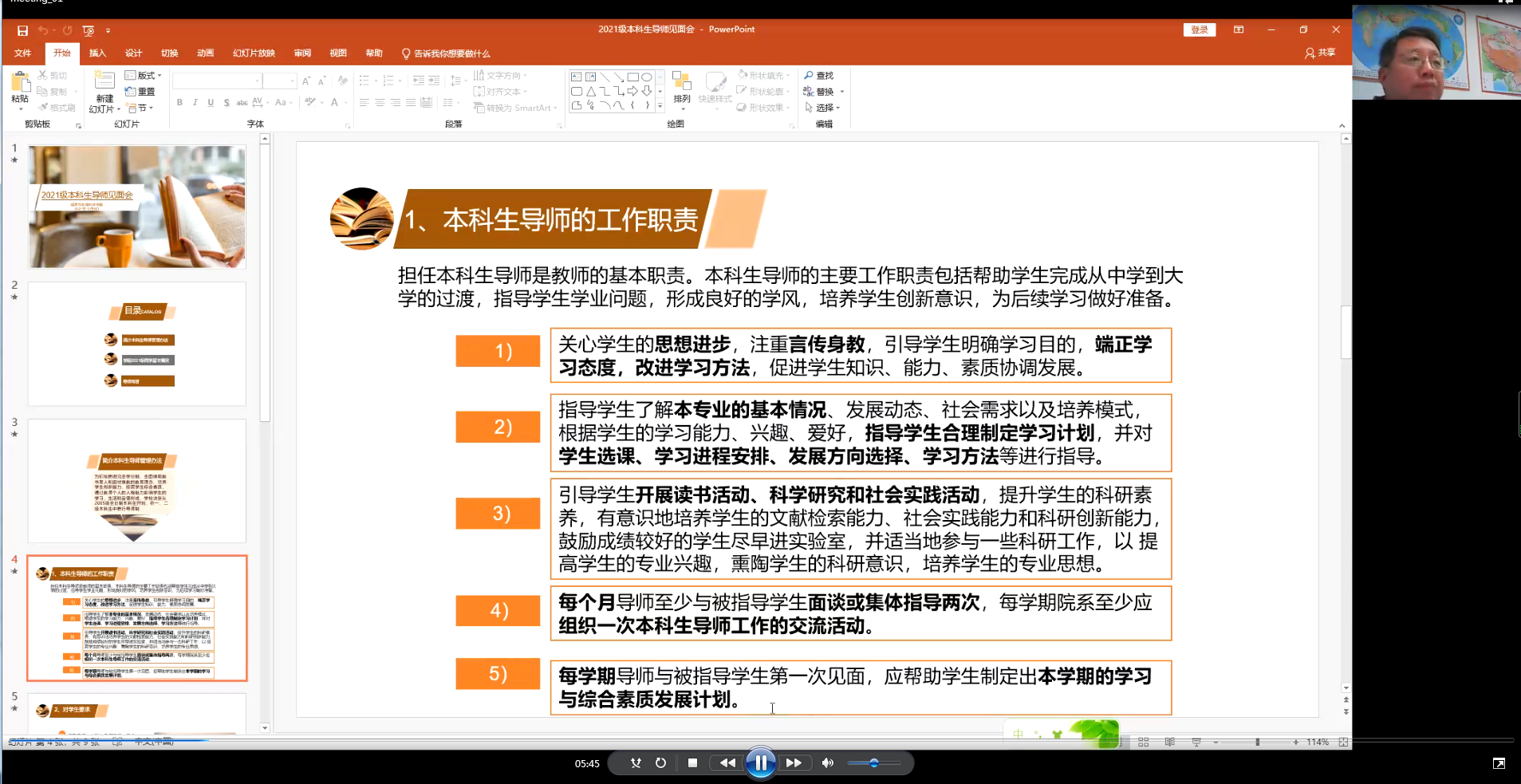The width and height of the screenshot is (1521, 784).
Task: Click the Save icon in quick access toolbar
Action: pyautogui.click(x=22, y=30)
